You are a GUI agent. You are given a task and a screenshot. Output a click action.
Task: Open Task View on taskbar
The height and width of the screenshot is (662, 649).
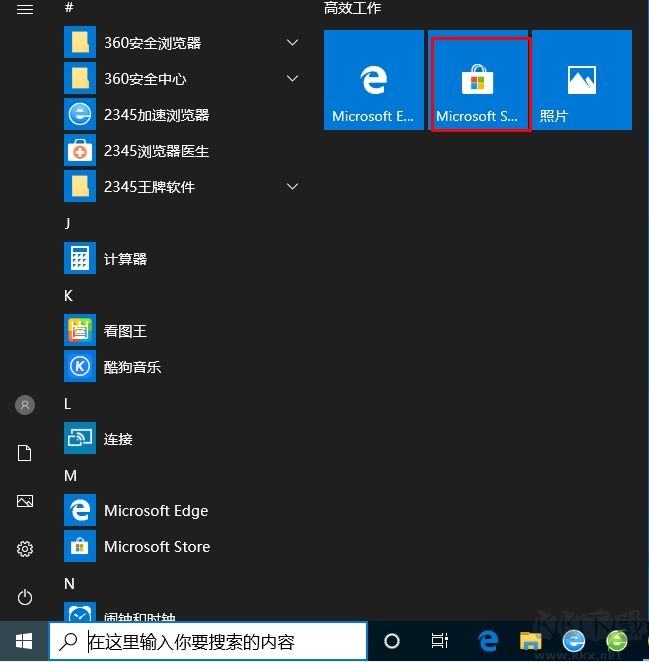(440, 641)
